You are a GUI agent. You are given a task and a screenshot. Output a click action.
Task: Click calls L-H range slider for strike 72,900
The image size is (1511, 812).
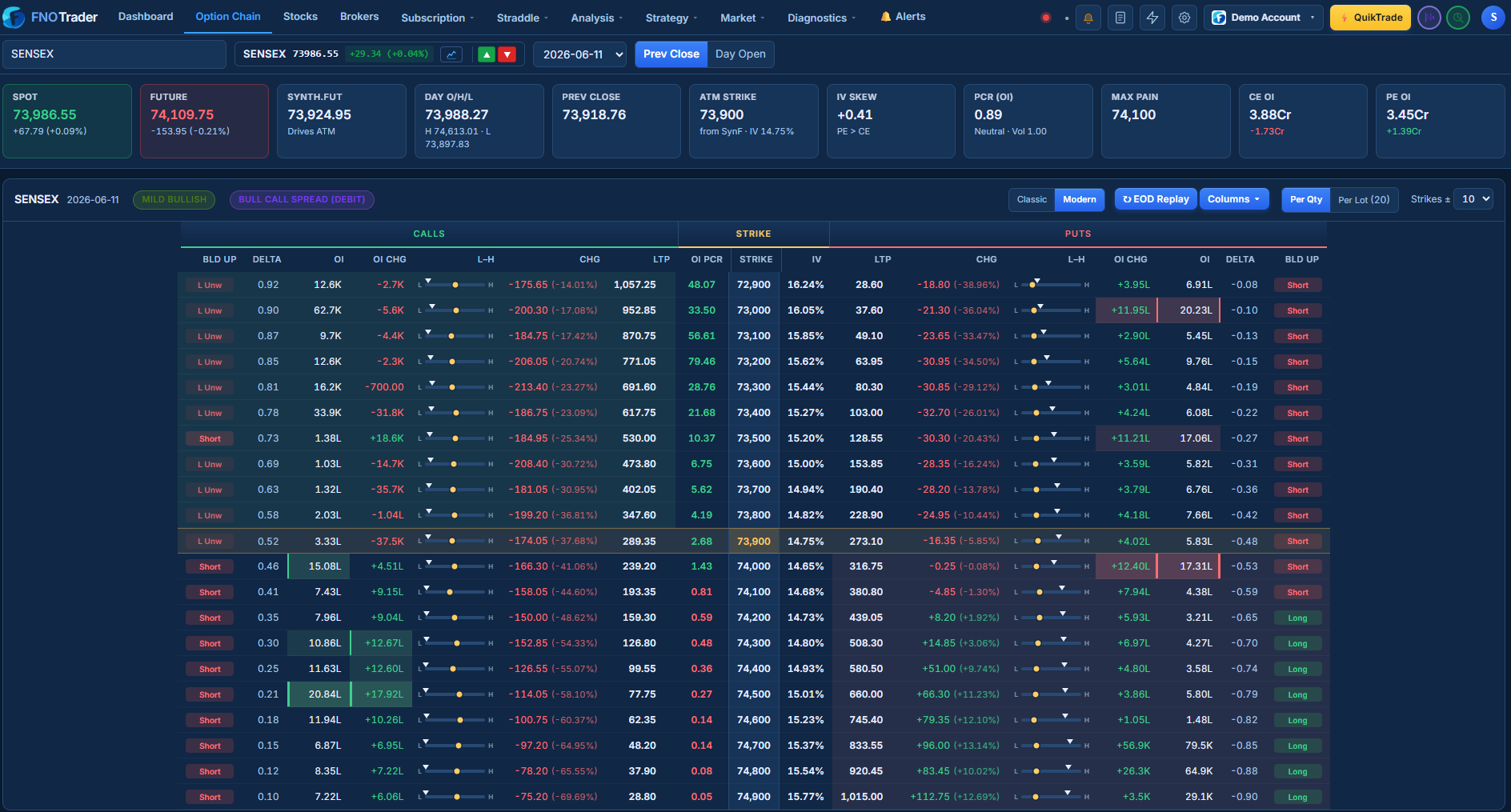tap(455, 285)
